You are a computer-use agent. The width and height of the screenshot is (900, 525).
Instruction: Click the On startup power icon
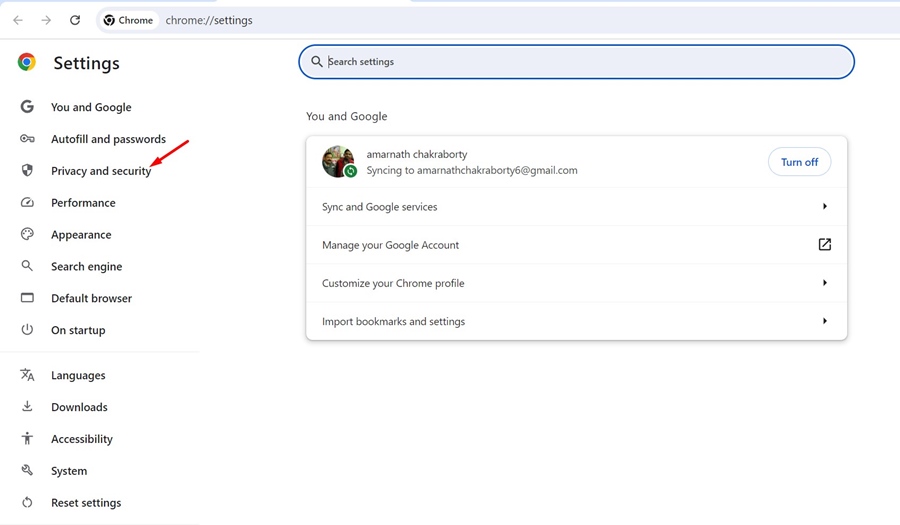point(27,329)
